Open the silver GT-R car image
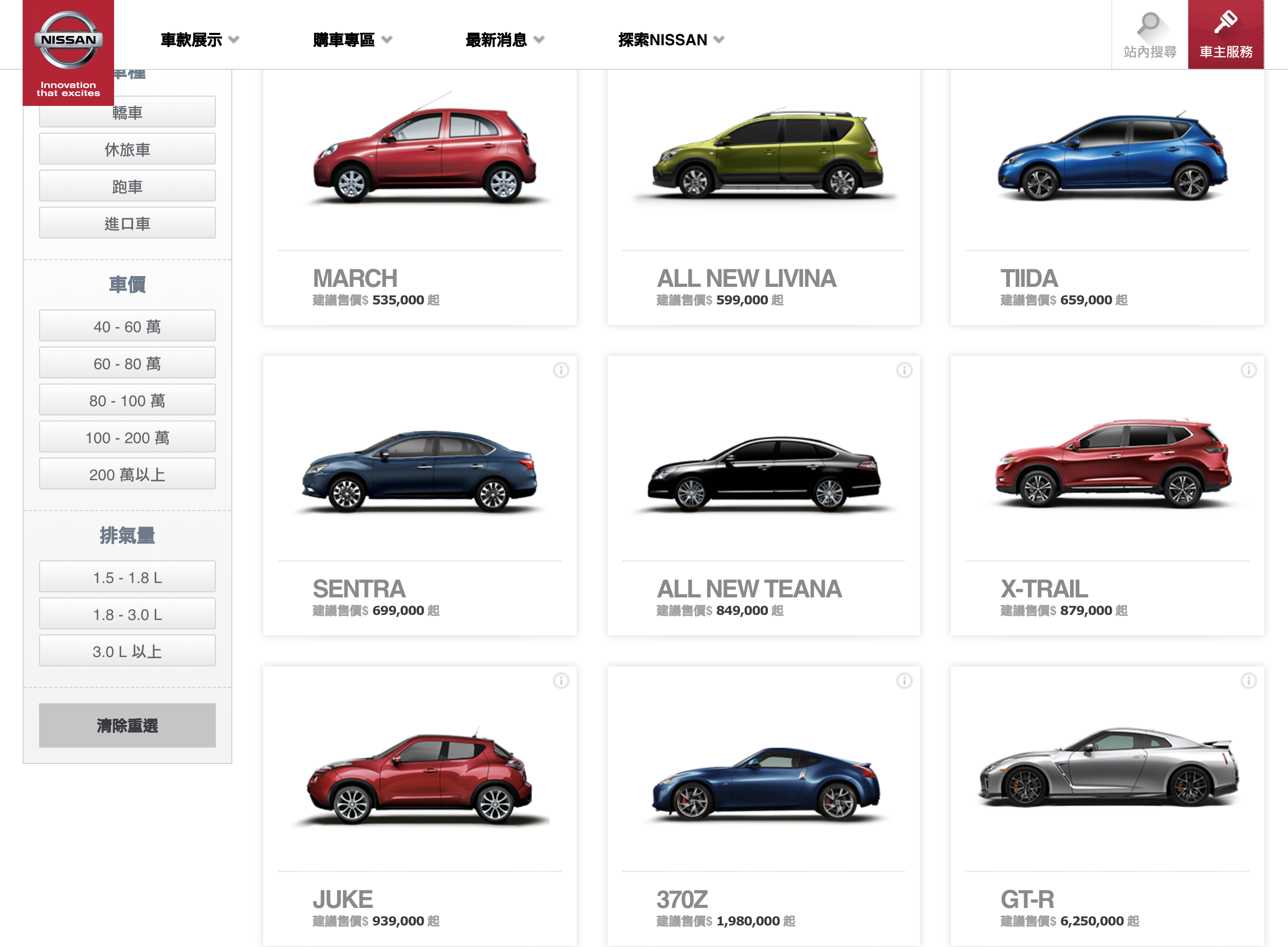This screenshot has height=947, width=1288. 1109,767
